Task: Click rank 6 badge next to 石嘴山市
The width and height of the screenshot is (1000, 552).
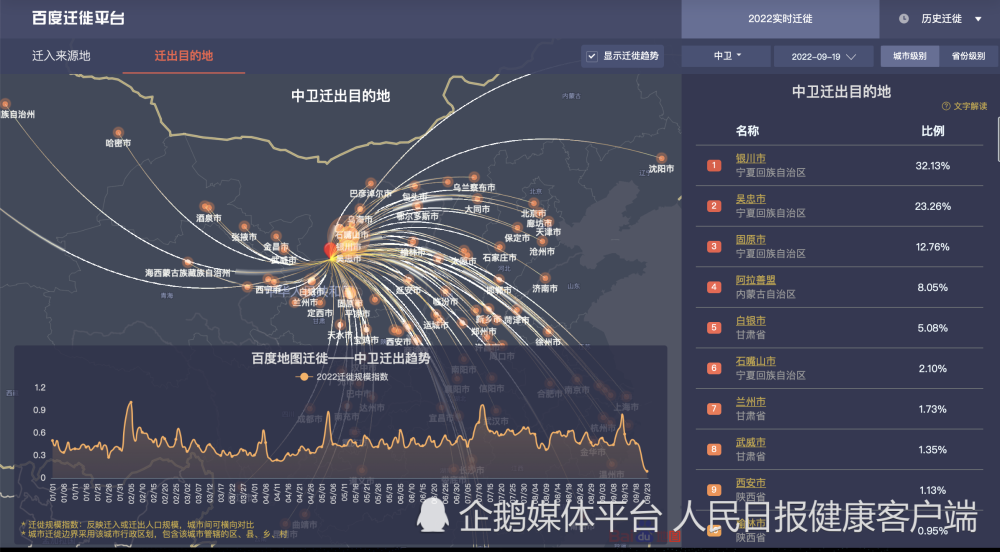Action: coord(714,368)
